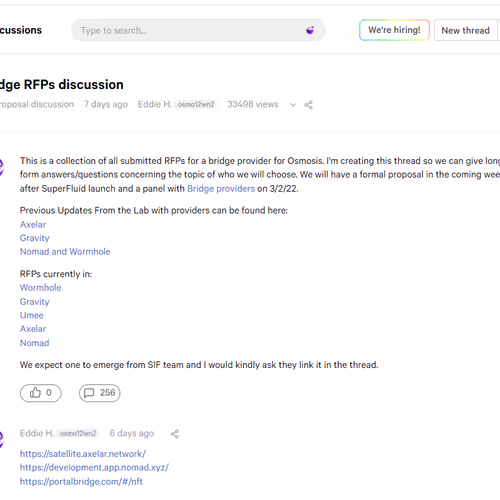The width and height of the screenshot is (500, 500).
Task: Open Gravity link under Previous Updates
Action: coord(35,238)
